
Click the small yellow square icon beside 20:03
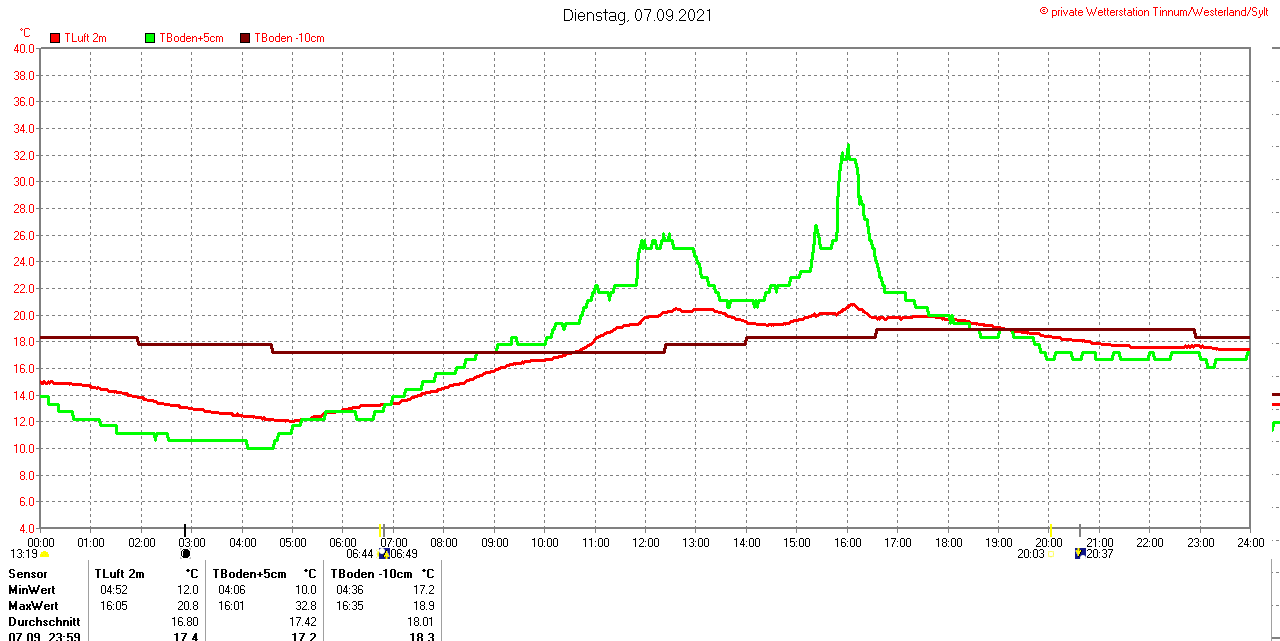click(x=1049, y=554)
